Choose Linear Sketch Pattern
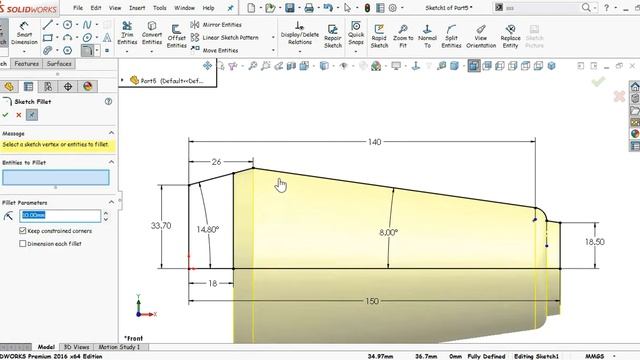This screenshot has width=640, height=360. (225, 38)
